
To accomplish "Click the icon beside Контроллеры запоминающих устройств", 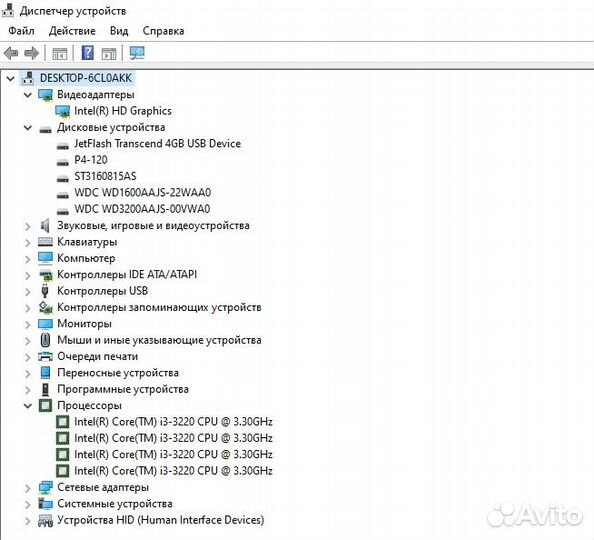I will [45, 307].
